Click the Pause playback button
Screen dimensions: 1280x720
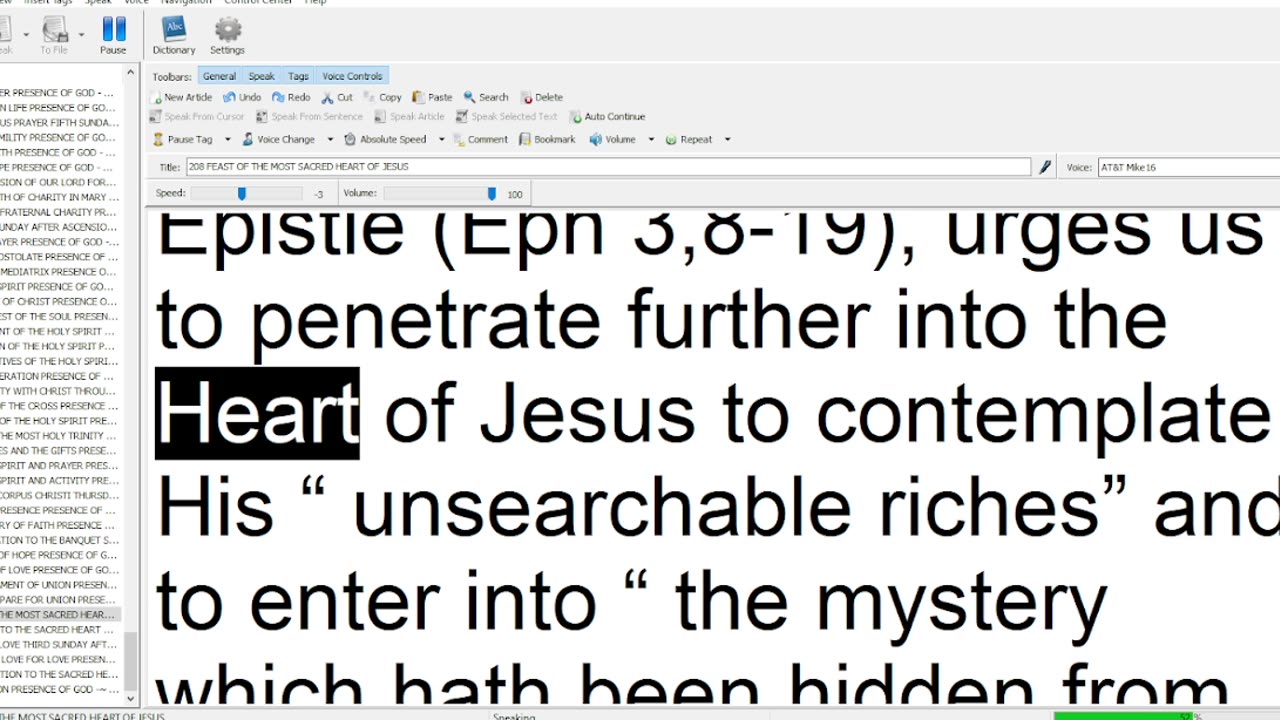coord(114,36)
